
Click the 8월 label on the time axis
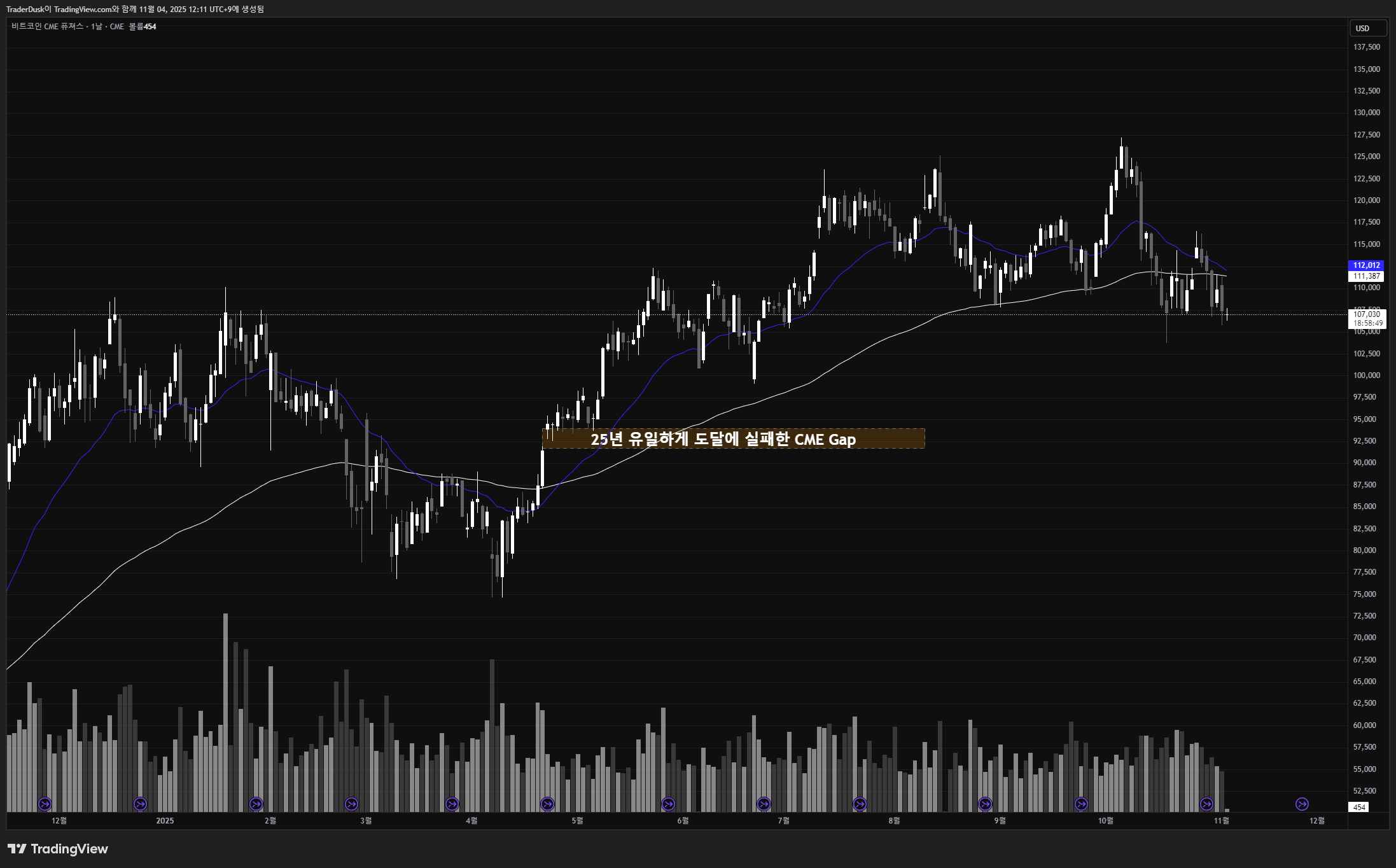point(894,820)
